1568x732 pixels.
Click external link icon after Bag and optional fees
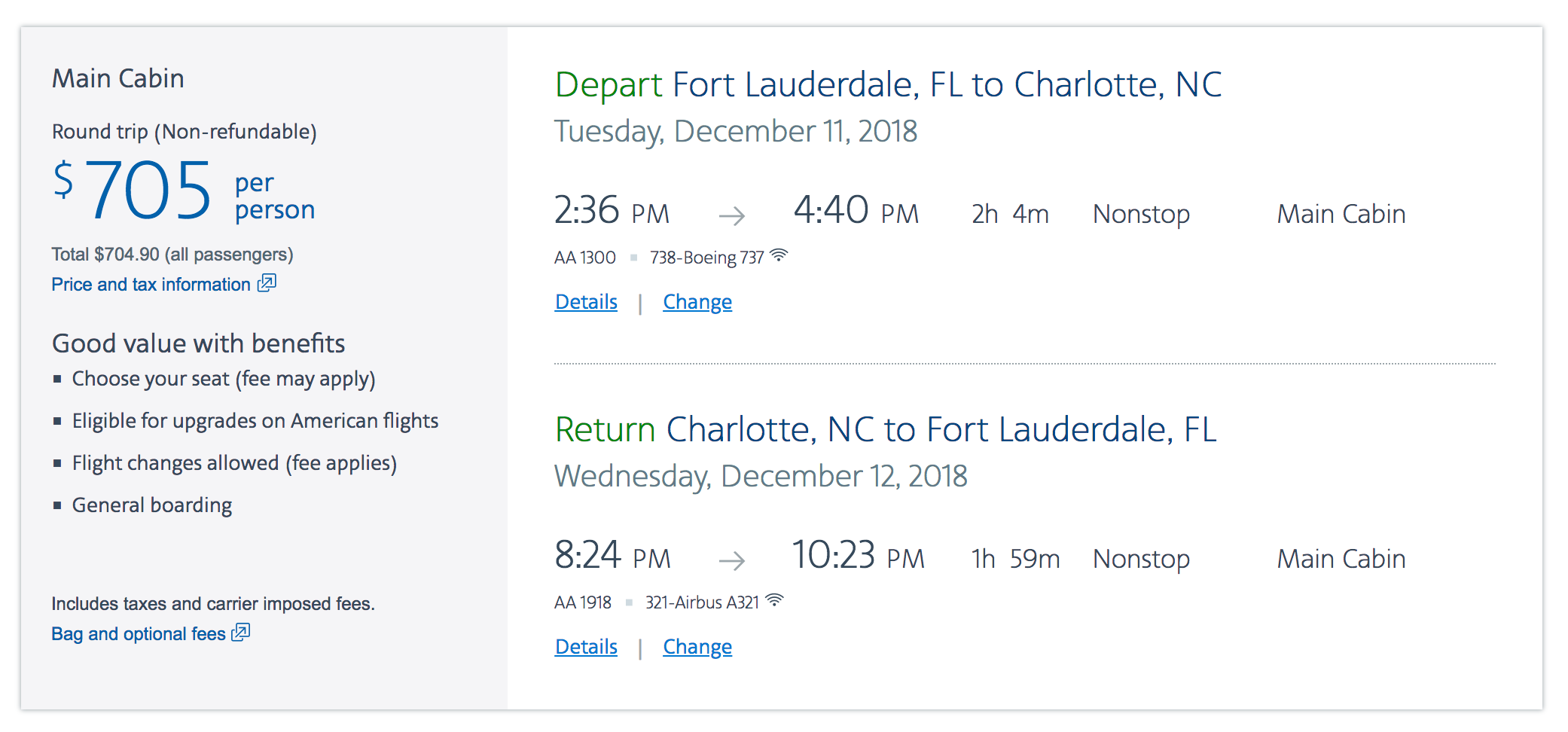click(x=240, y=633)
